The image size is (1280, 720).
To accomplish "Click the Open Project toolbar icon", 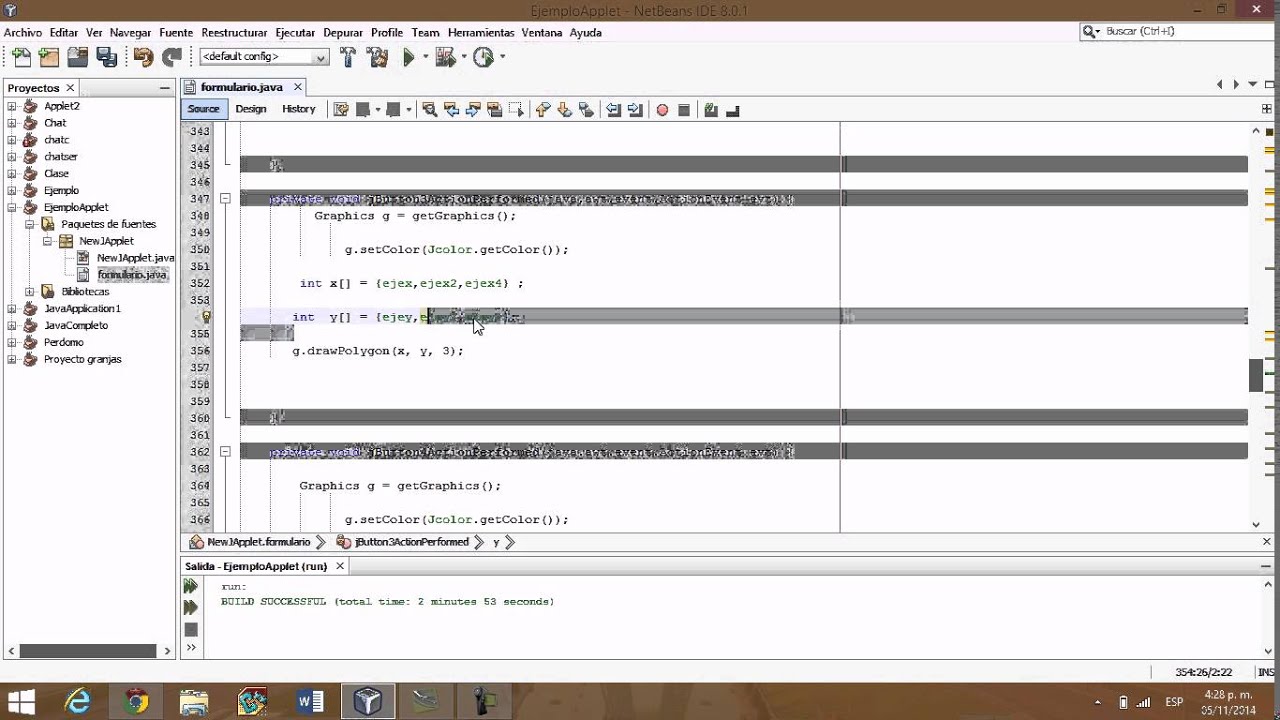I will tap(77, 57).
